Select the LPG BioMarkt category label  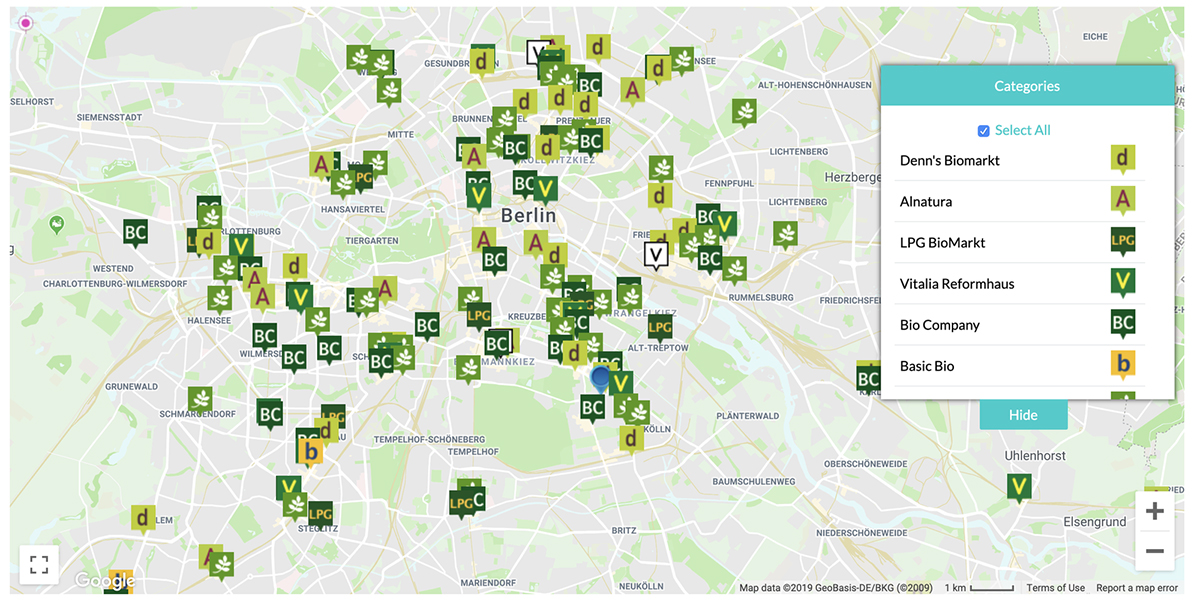click(x=942, y=243)
